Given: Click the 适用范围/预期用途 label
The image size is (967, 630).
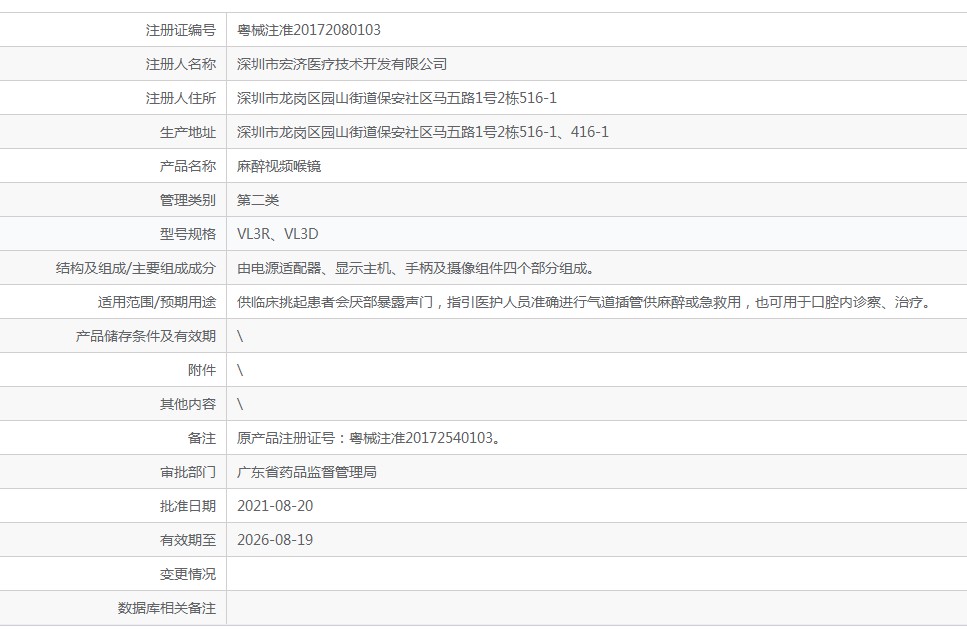Looking at the screenshot, I should pos(157,302).
